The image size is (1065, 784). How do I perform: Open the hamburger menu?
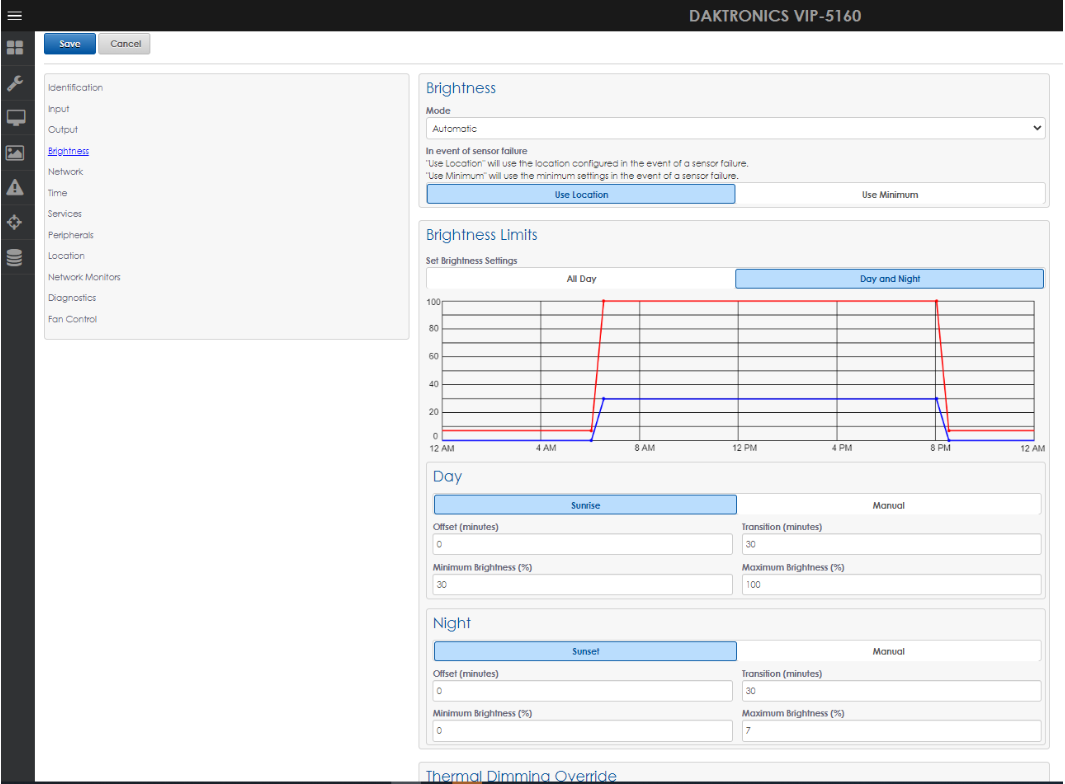(15, 15)
